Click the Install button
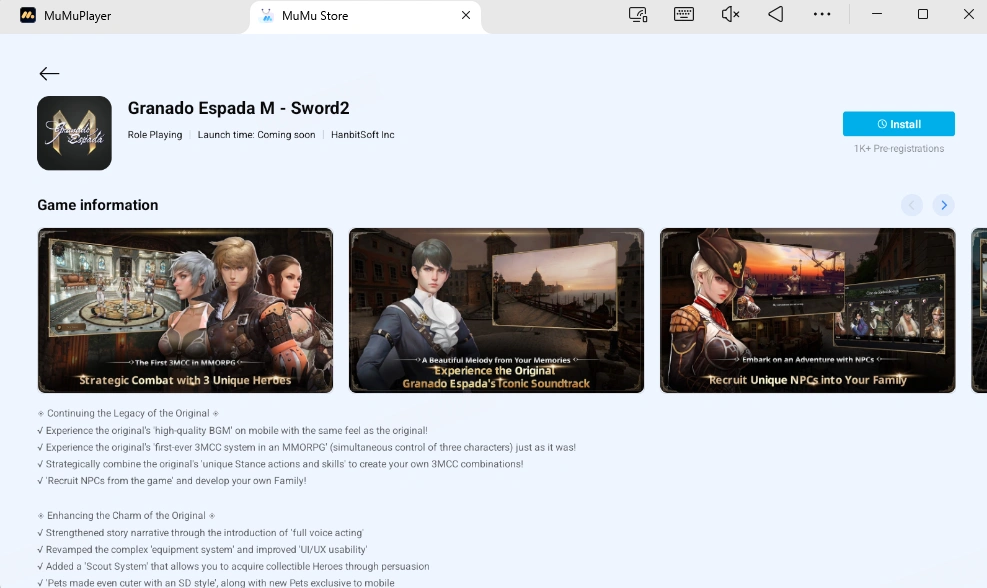 [898, 124]
